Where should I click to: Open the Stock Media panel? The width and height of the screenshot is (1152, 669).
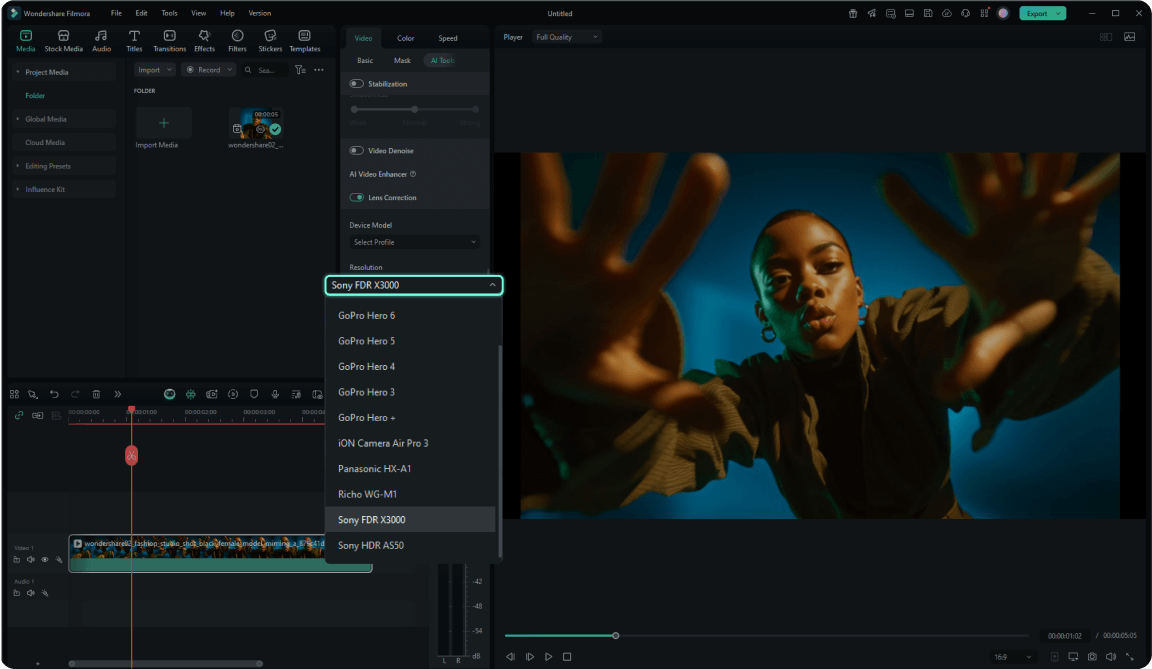click(x=64, y=40)
